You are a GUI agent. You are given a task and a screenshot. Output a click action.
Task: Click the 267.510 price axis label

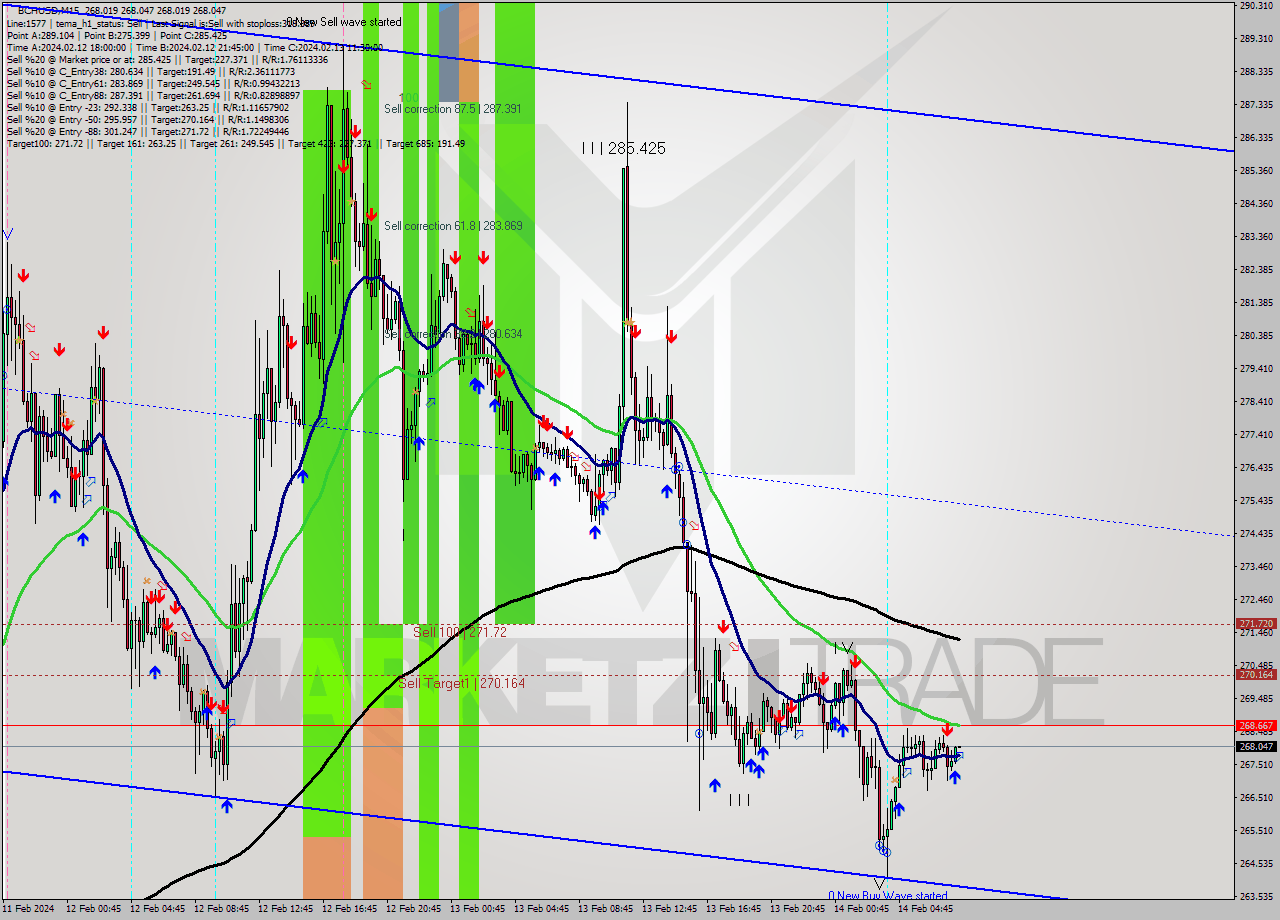click(x=1256, y=764)
